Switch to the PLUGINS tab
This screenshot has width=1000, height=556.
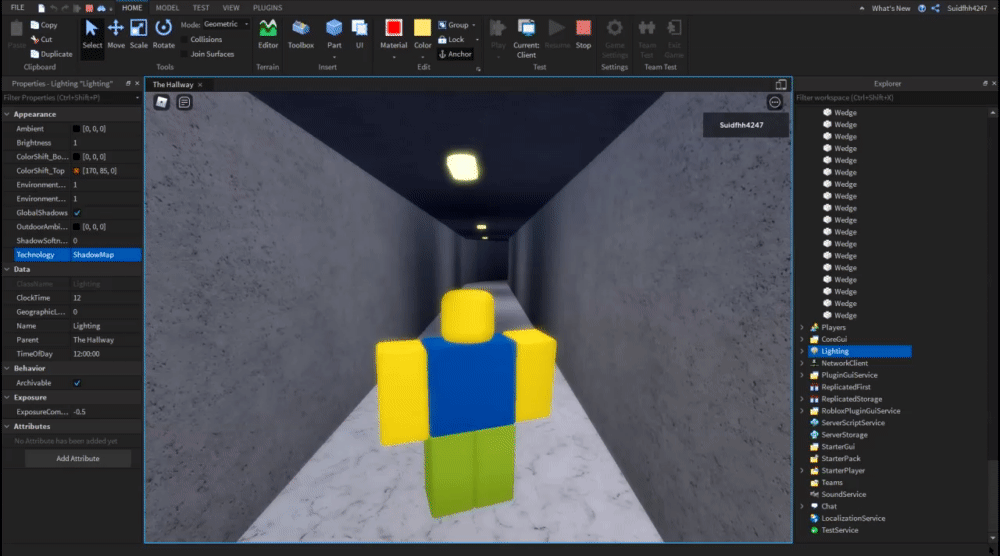pos(267,8)
